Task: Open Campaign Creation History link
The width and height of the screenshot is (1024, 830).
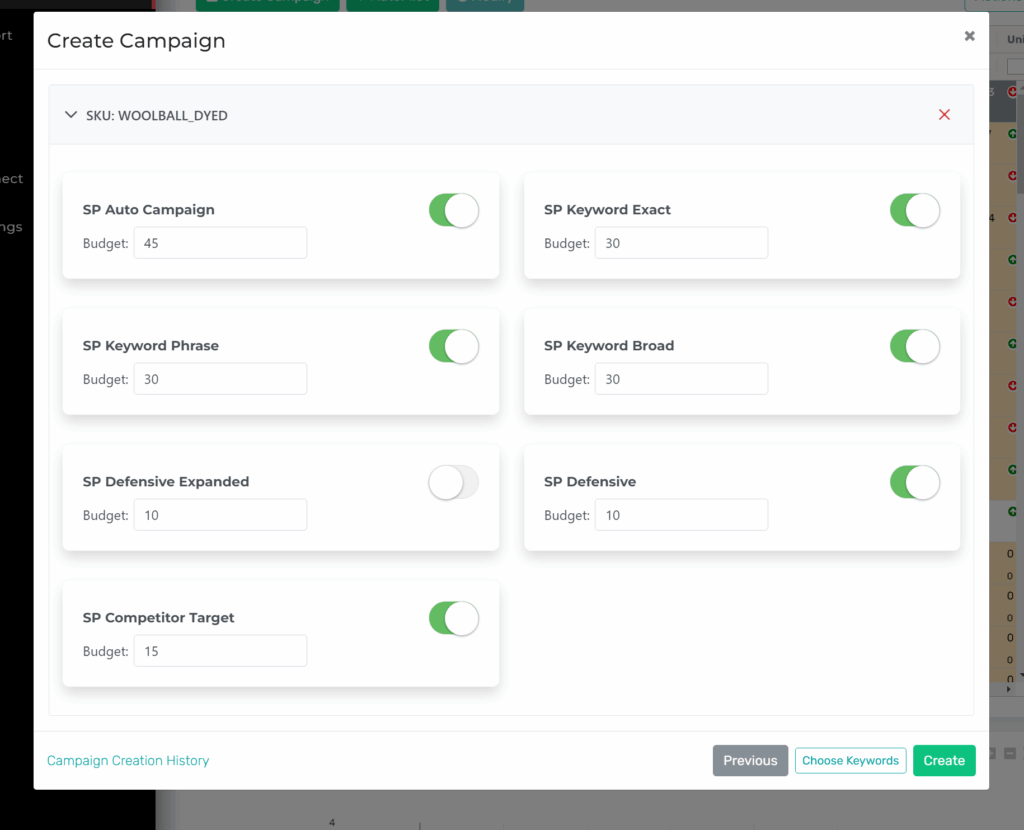Action: tap(128, 760)
